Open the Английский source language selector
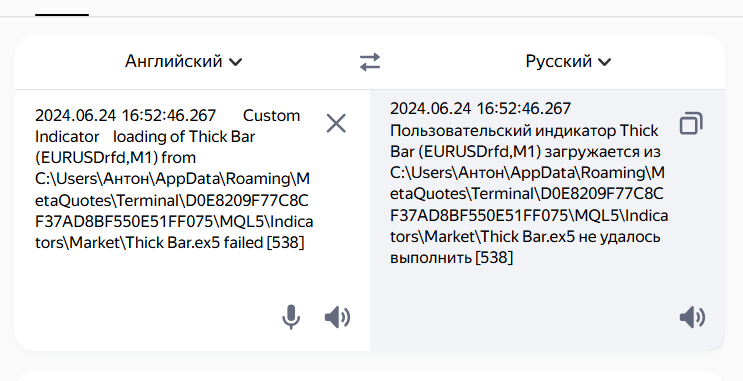The image size is (743, 381). 184,62
